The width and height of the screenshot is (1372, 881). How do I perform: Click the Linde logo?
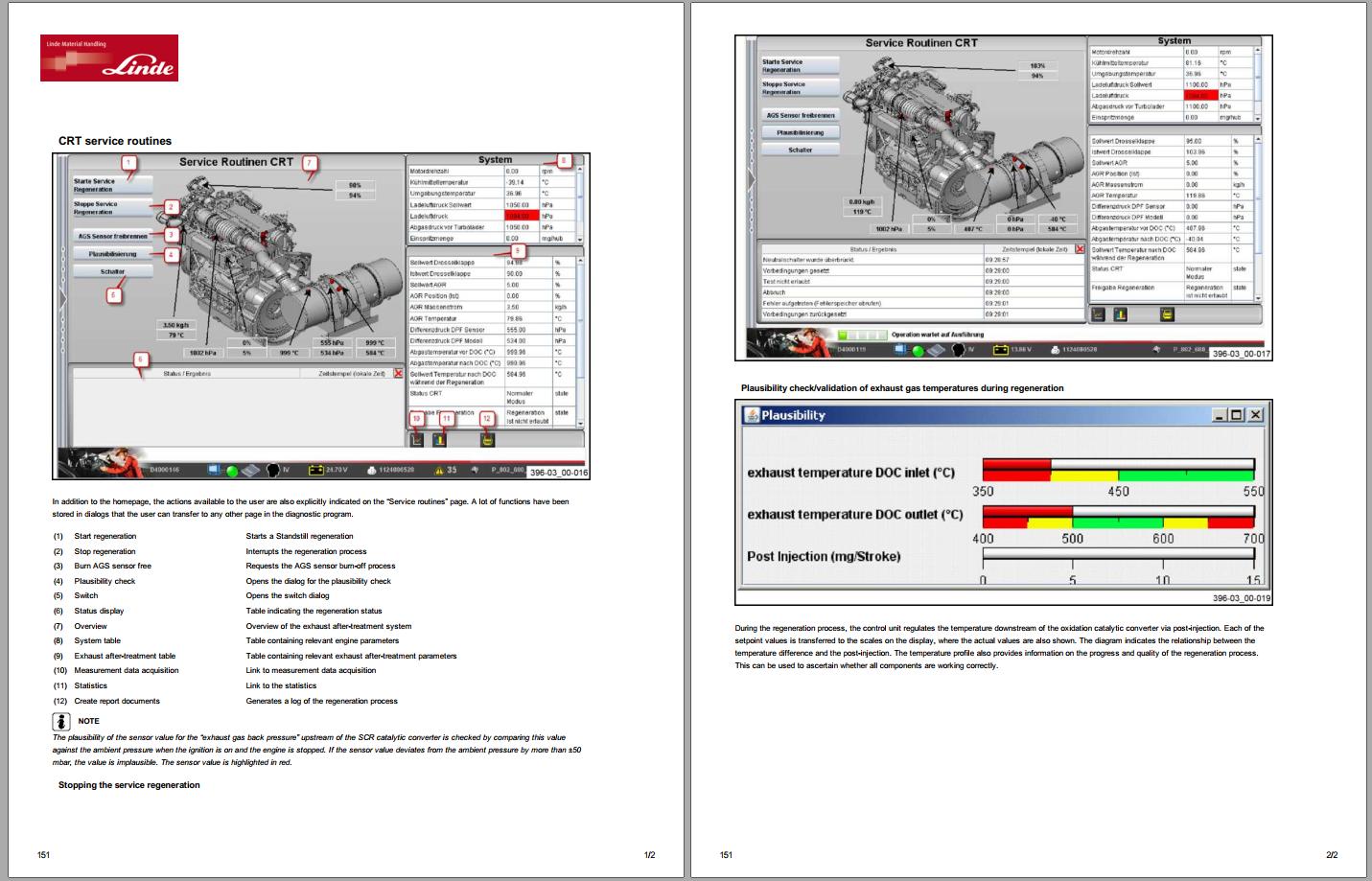pos(109,58)
